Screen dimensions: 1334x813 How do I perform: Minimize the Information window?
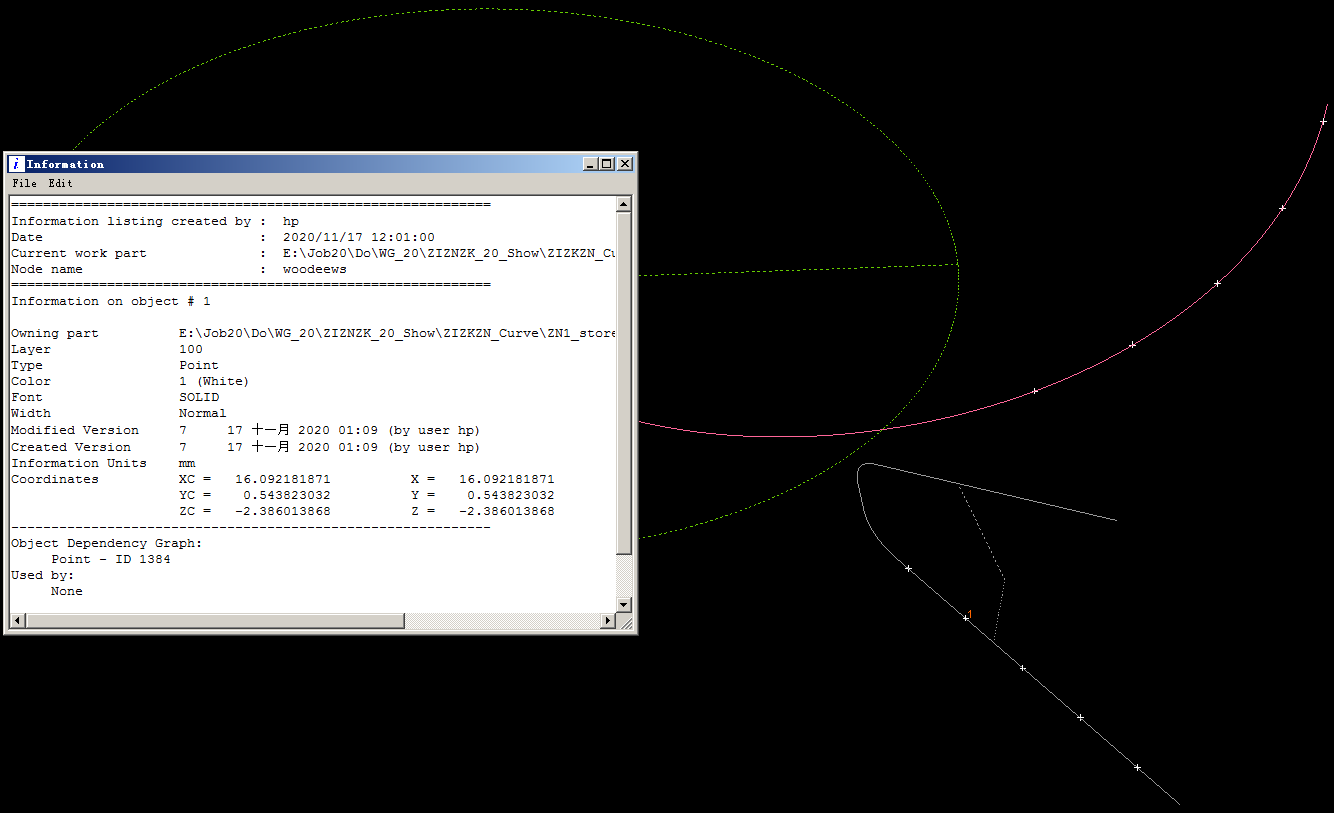[590, 164]
